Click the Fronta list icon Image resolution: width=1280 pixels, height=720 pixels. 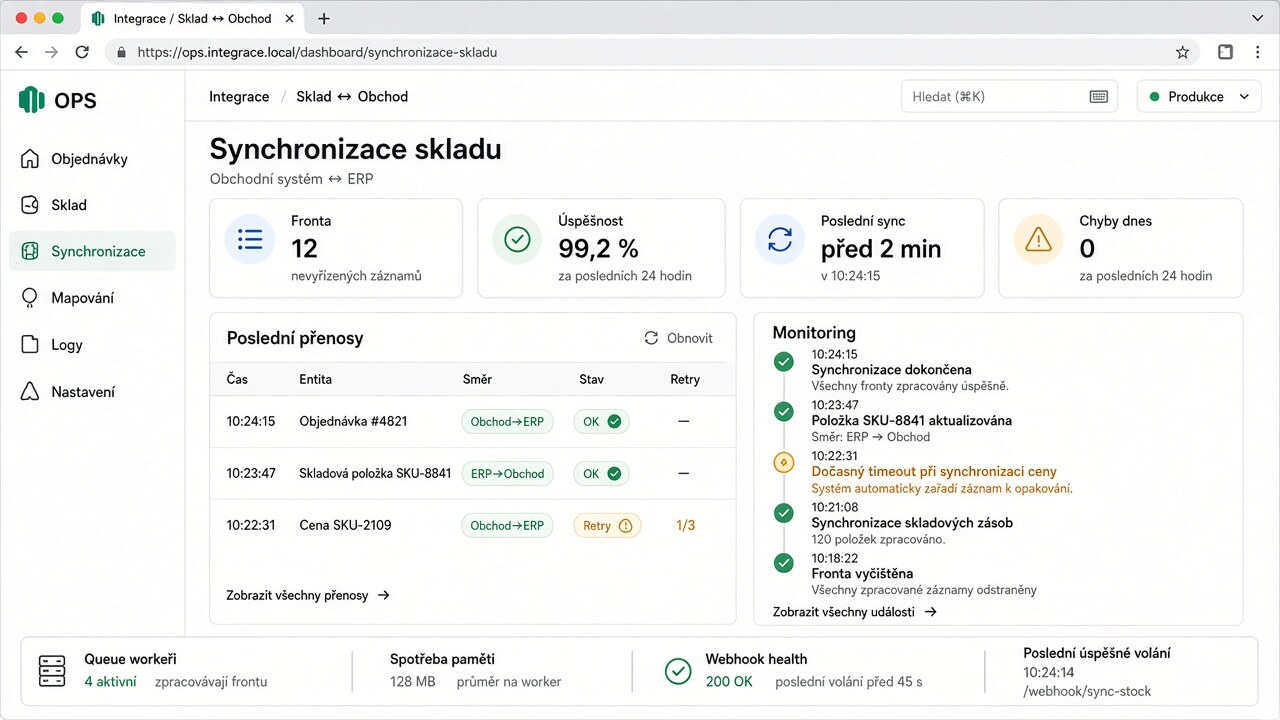[x=250, y=239]
